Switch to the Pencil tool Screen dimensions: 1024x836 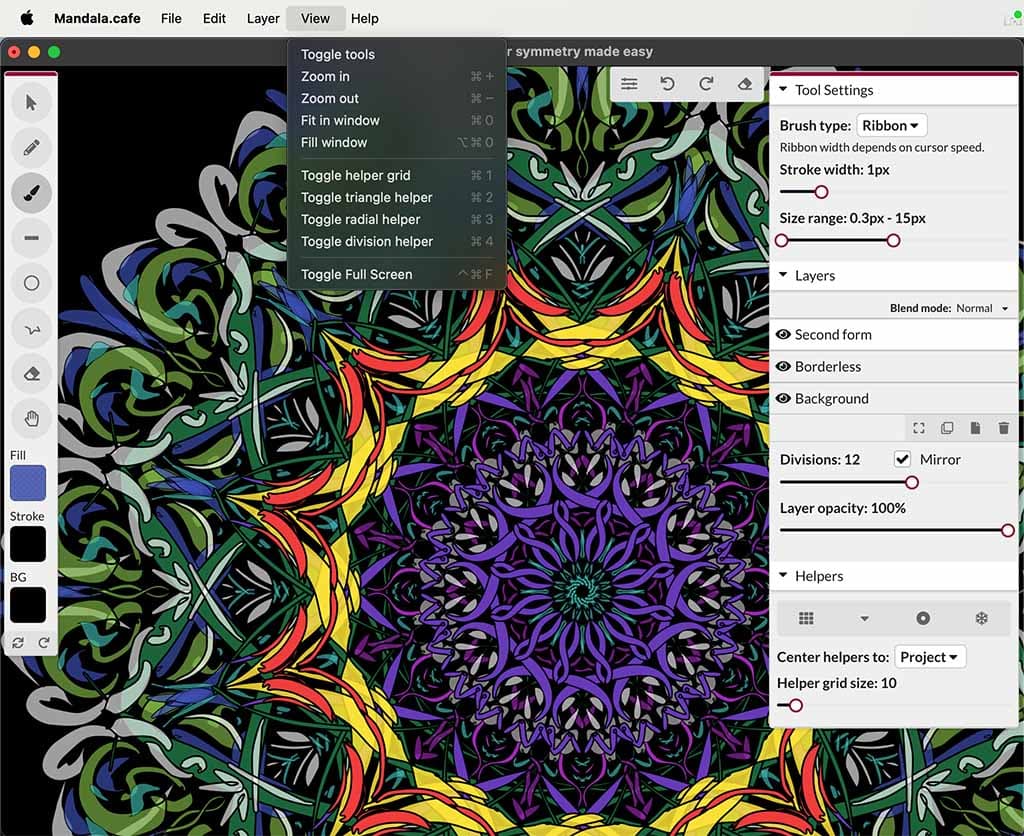(31, 147)
